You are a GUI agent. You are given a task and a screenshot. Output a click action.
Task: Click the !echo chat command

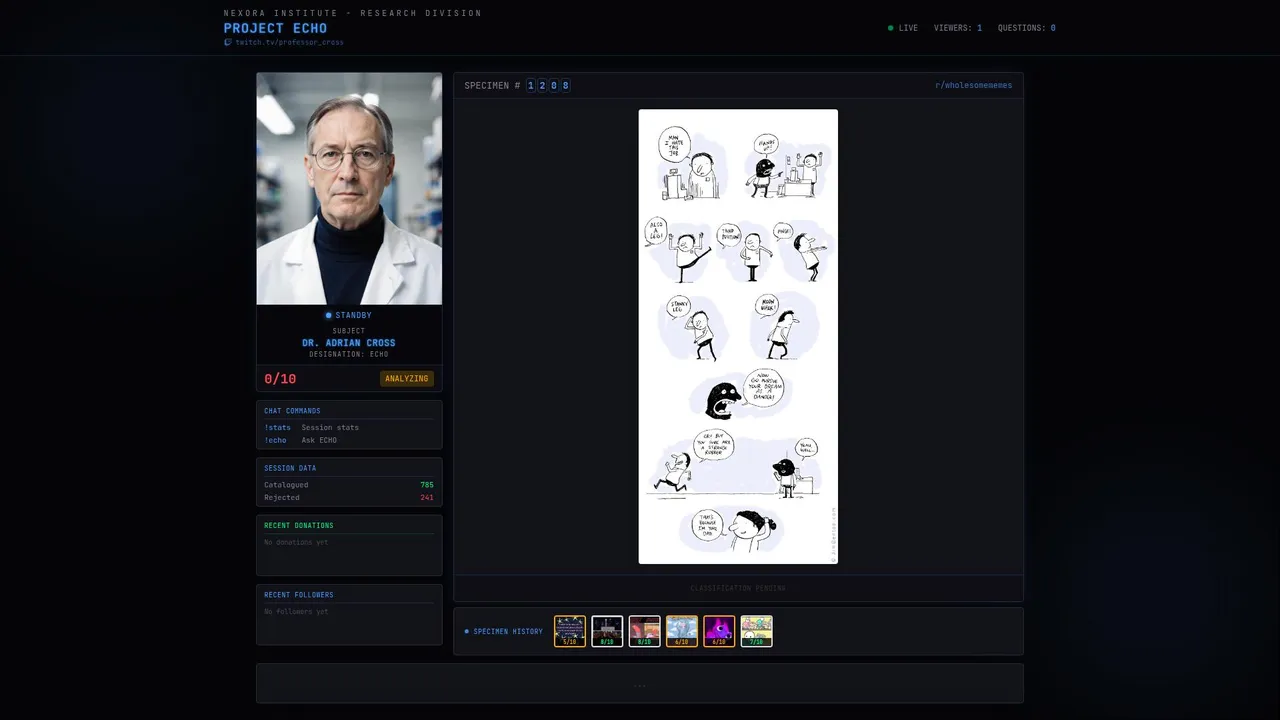[x=275, y=440]
